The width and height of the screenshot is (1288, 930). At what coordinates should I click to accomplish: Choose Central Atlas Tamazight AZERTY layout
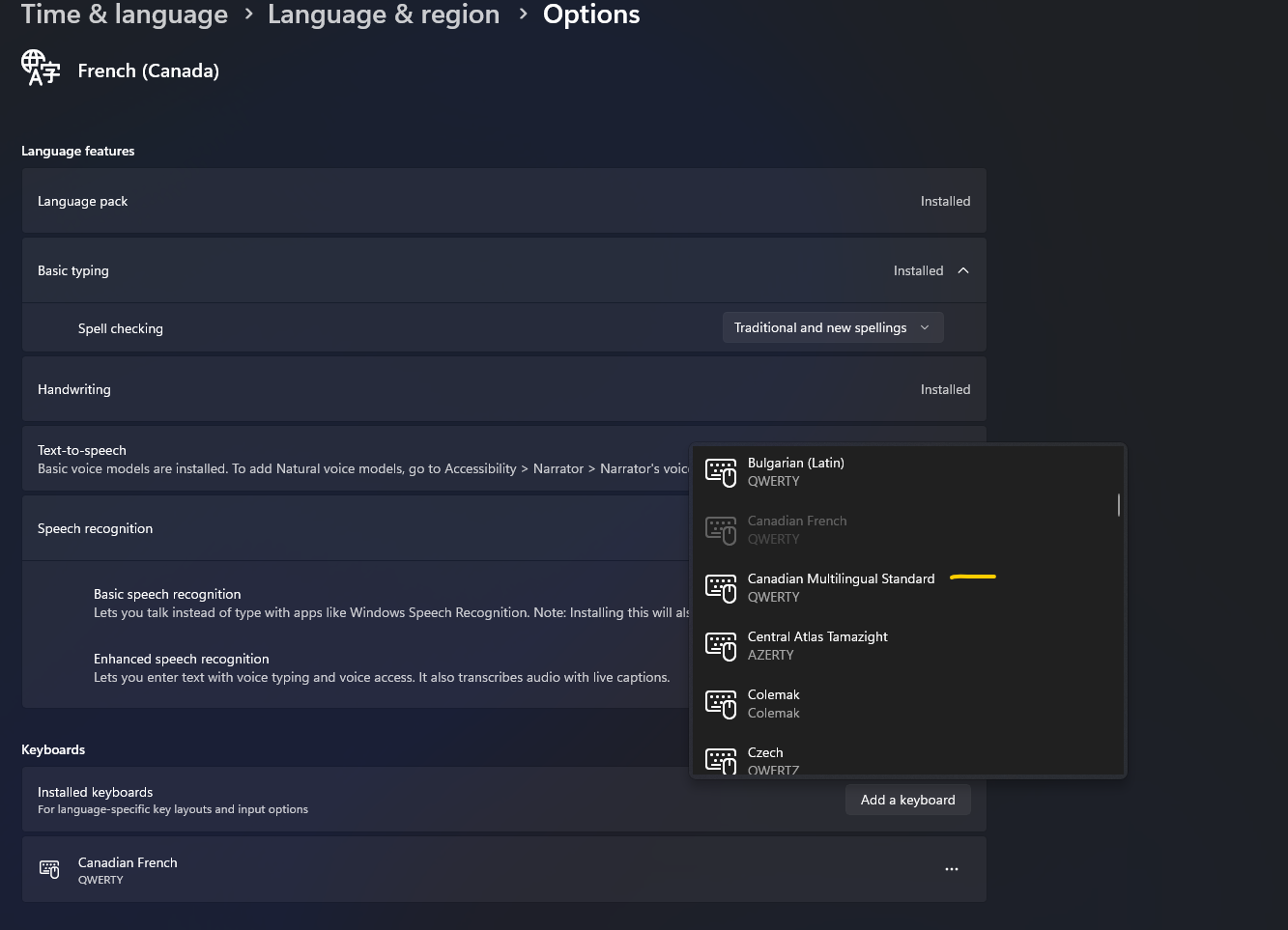pos(908,646)
